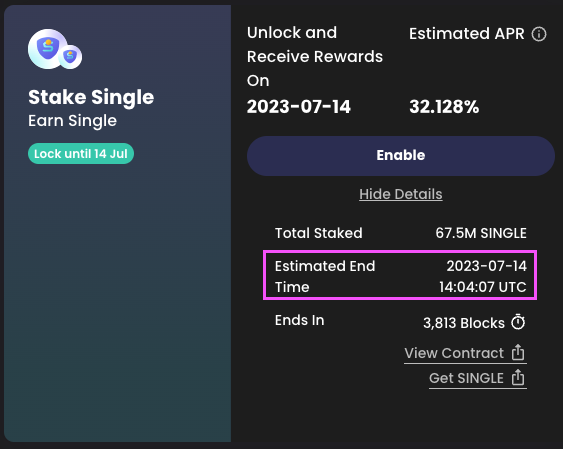Click the Enable staking button

tap(401, 156)
